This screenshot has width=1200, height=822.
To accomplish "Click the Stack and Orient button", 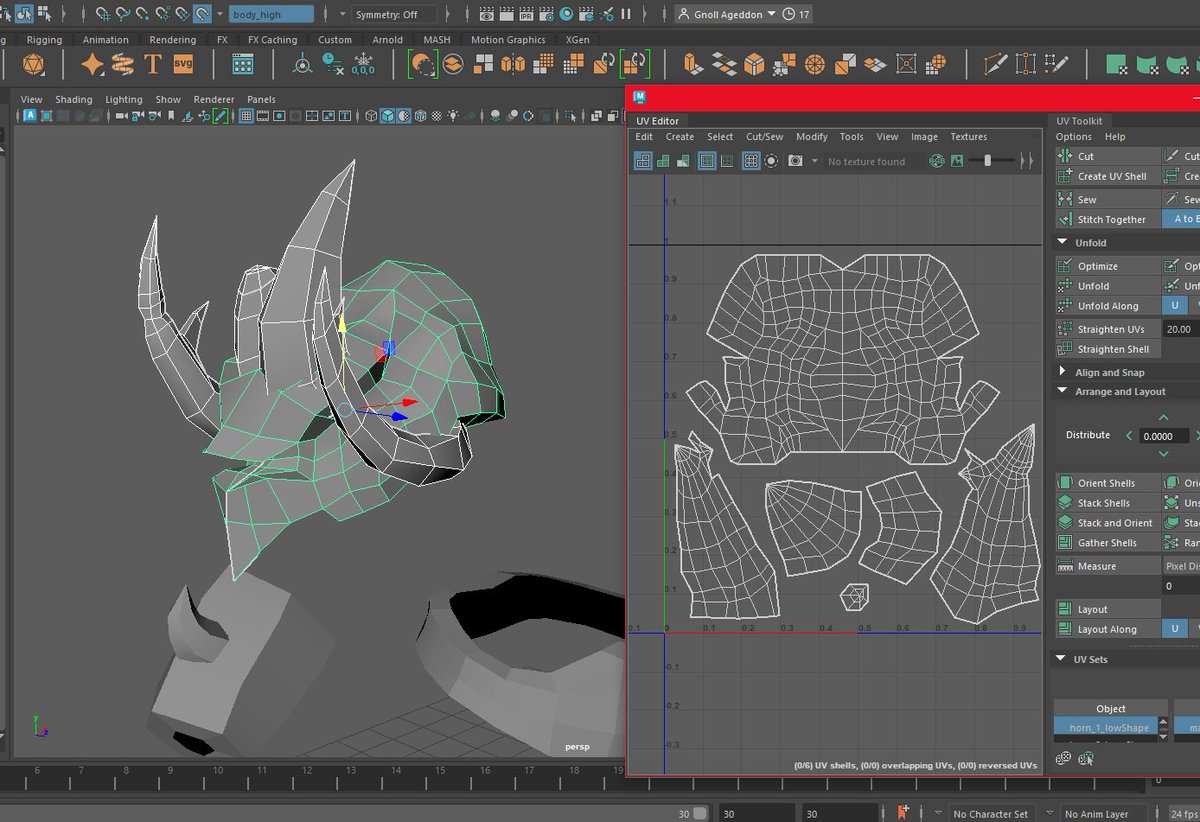I will pyautogui.click(x=1108, y=523).
